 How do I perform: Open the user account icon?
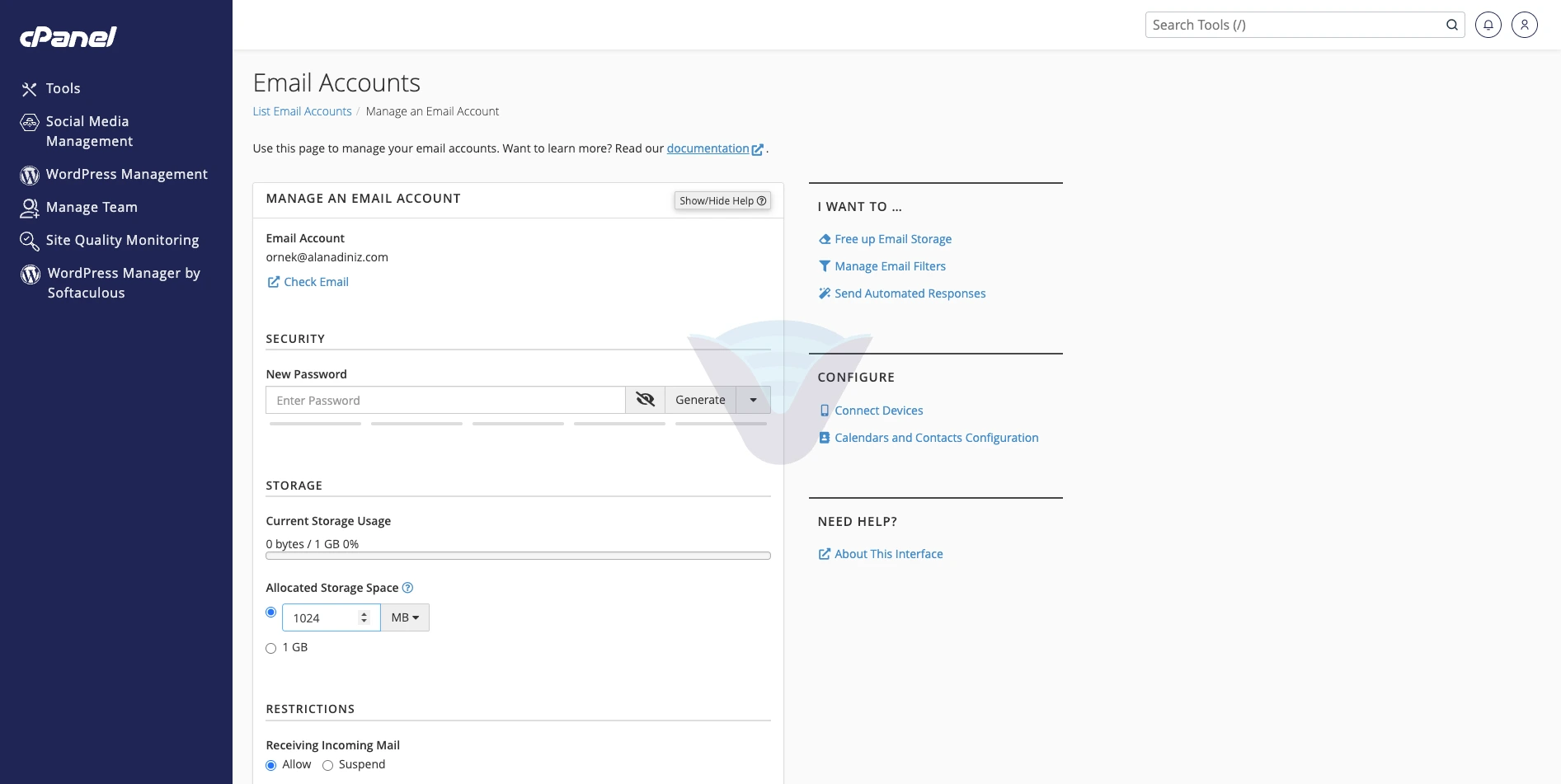(x=1525, y=25)
